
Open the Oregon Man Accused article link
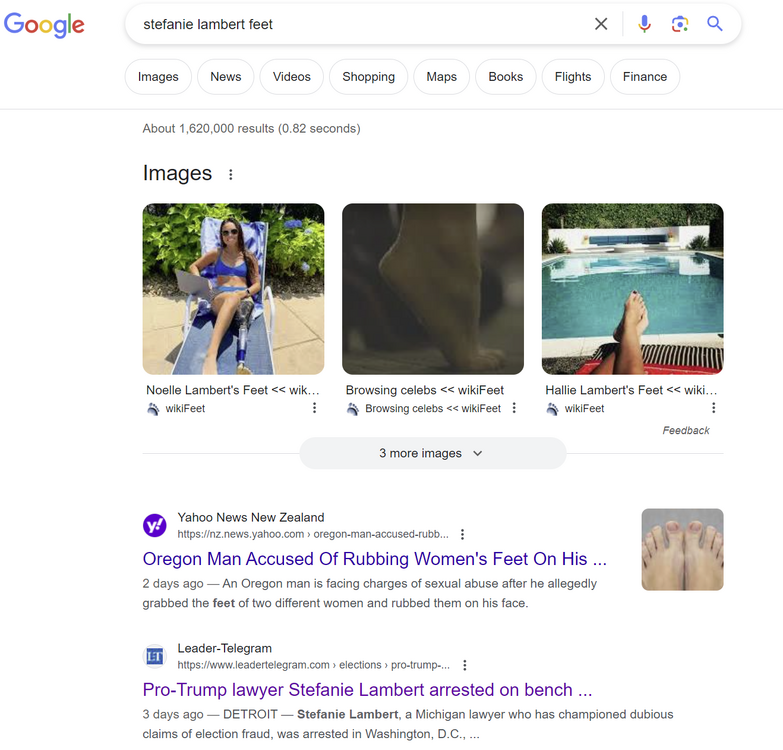pyautogui.click(x=374, y=559)
